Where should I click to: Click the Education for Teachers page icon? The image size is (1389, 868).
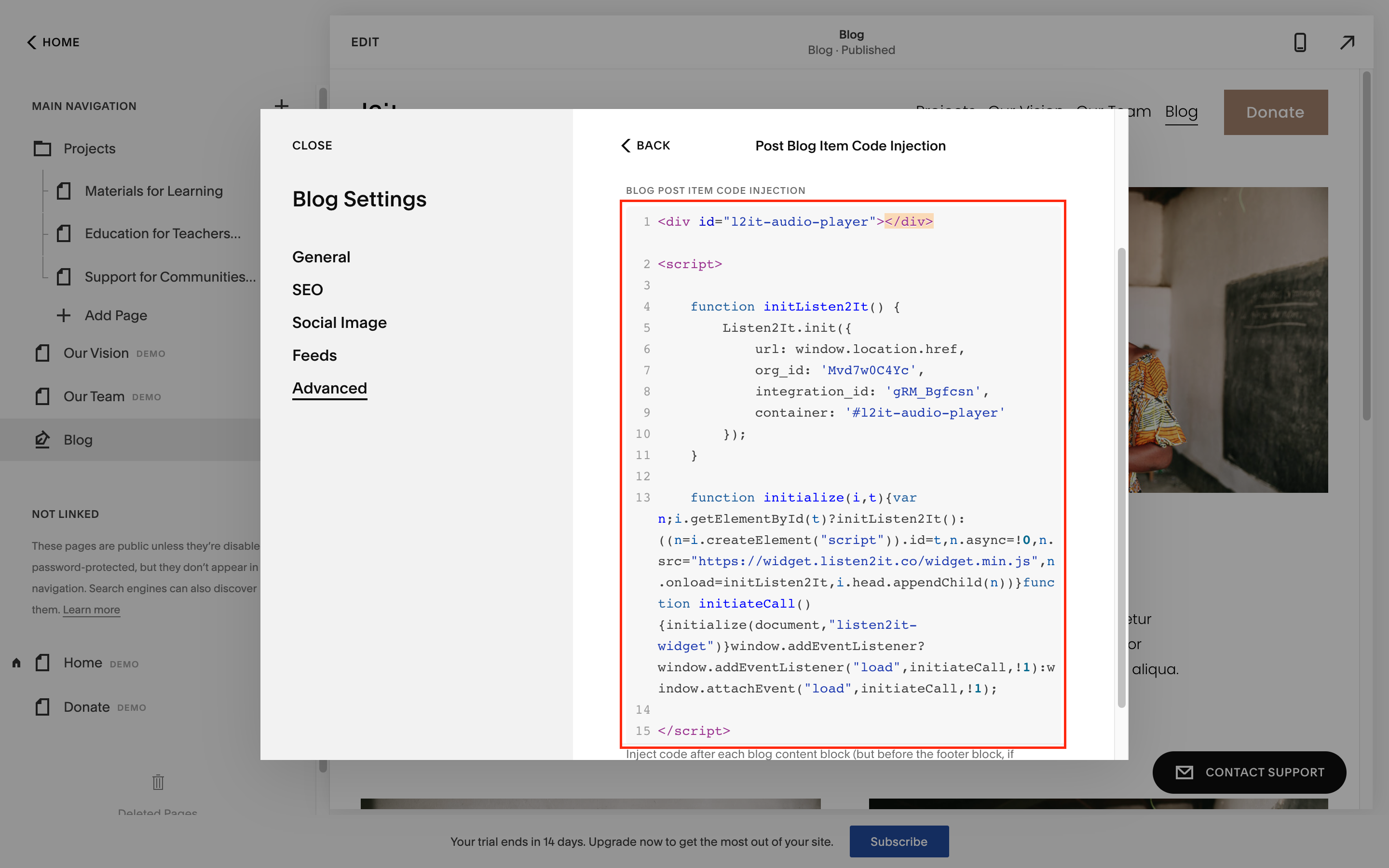[64, 234]
